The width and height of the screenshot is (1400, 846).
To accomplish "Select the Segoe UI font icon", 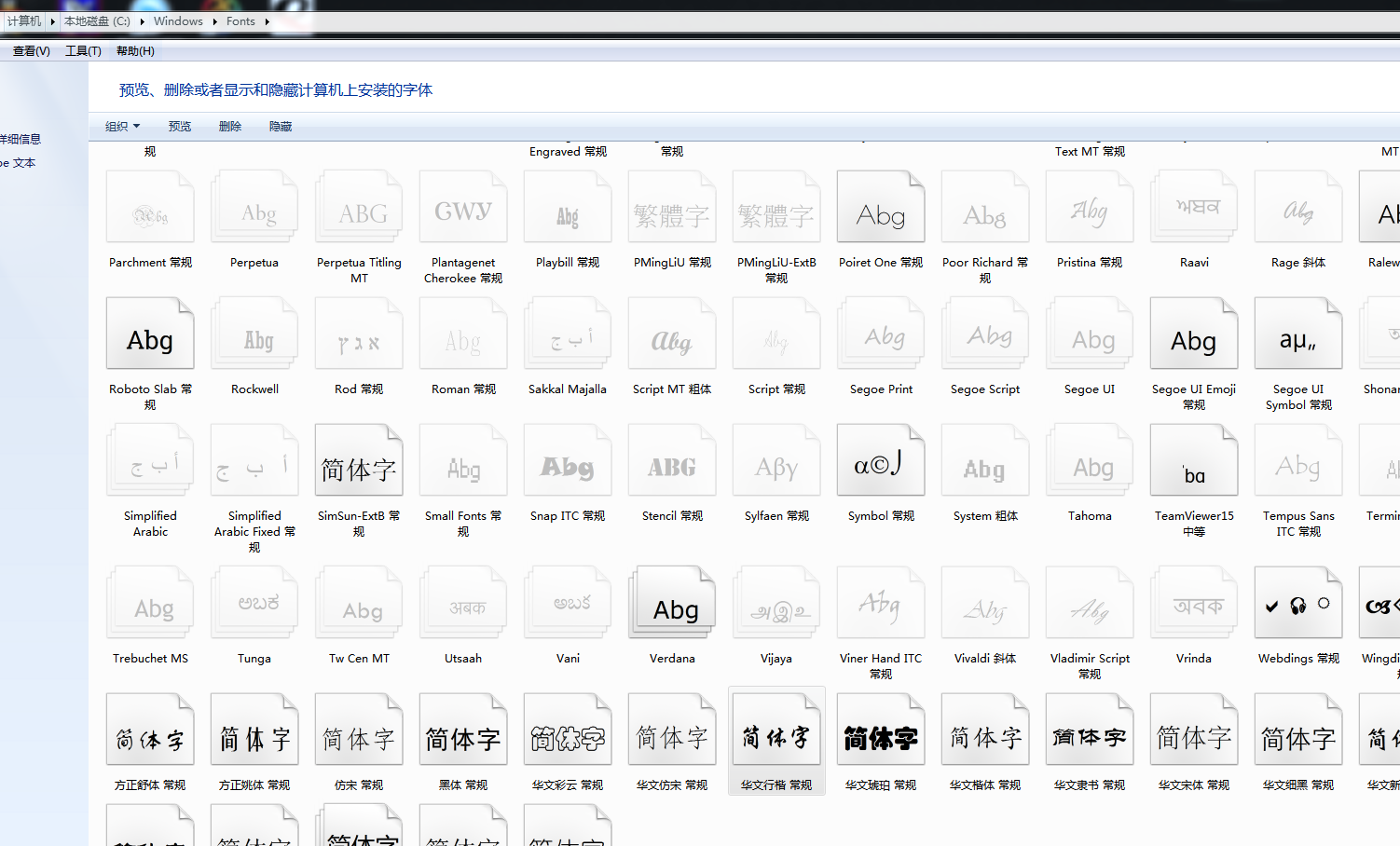I will click(1090, 334).
